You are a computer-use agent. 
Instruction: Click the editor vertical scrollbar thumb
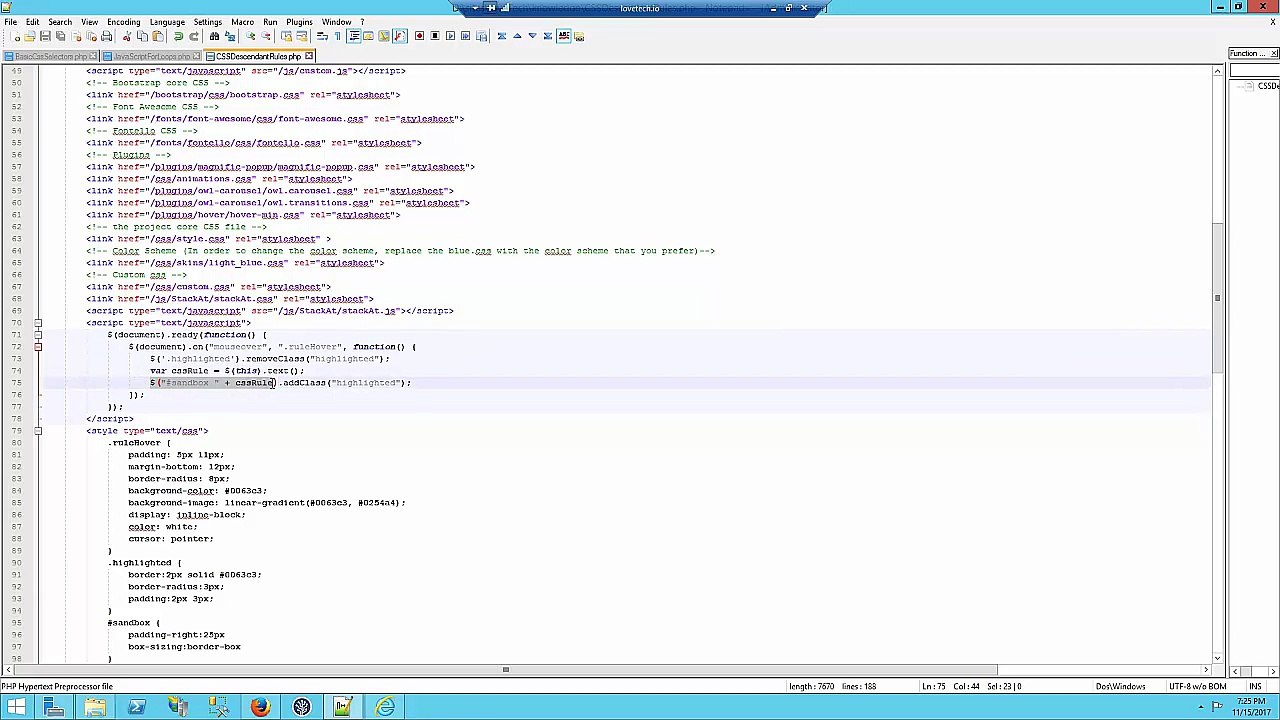pos(1217,297)
